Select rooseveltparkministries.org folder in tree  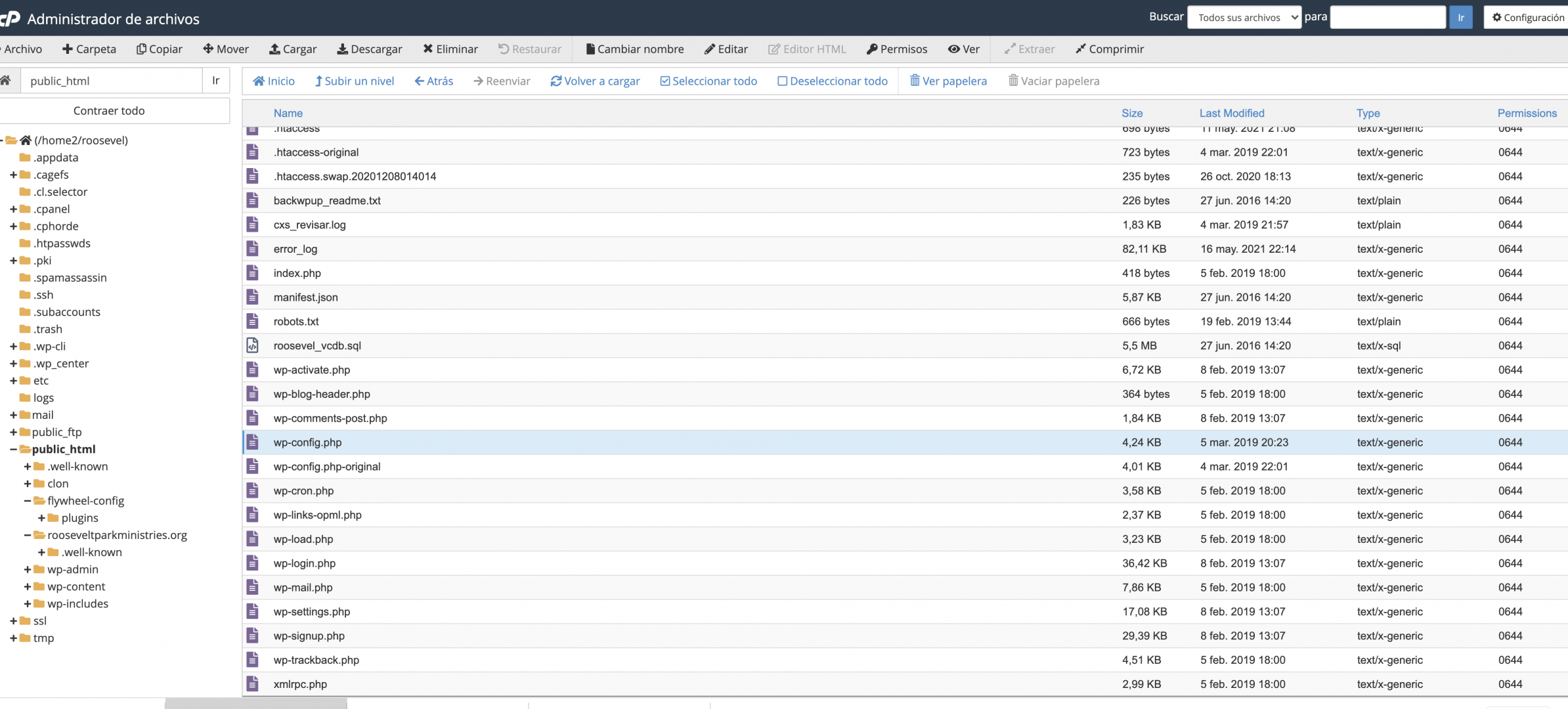(x=117, y=535)
